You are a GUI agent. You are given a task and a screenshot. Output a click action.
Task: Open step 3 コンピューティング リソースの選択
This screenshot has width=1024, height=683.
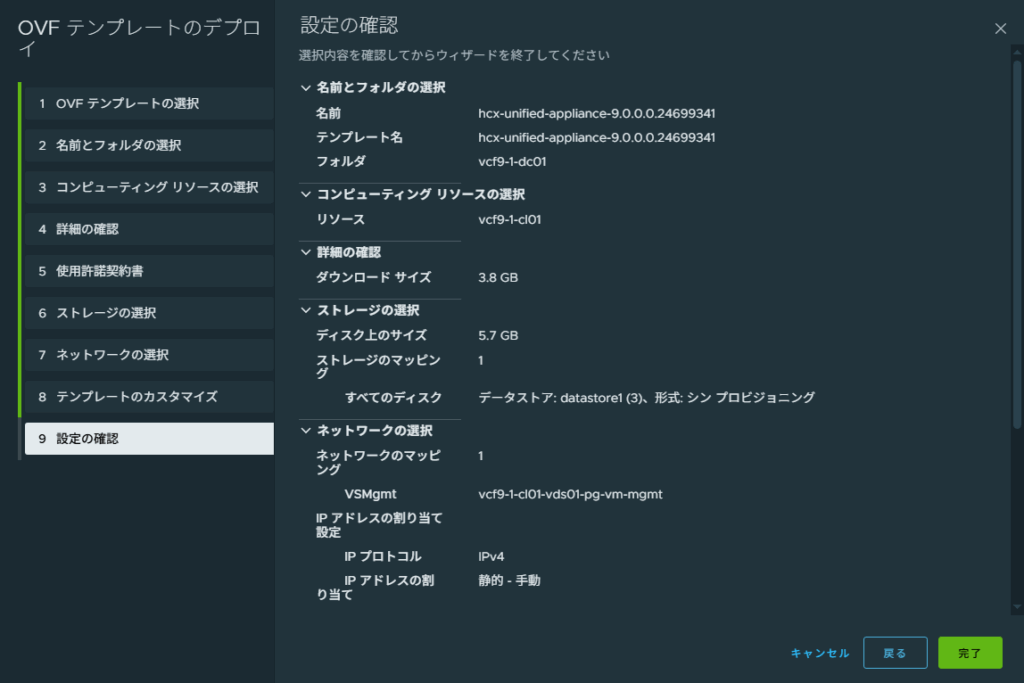[147, 188]
